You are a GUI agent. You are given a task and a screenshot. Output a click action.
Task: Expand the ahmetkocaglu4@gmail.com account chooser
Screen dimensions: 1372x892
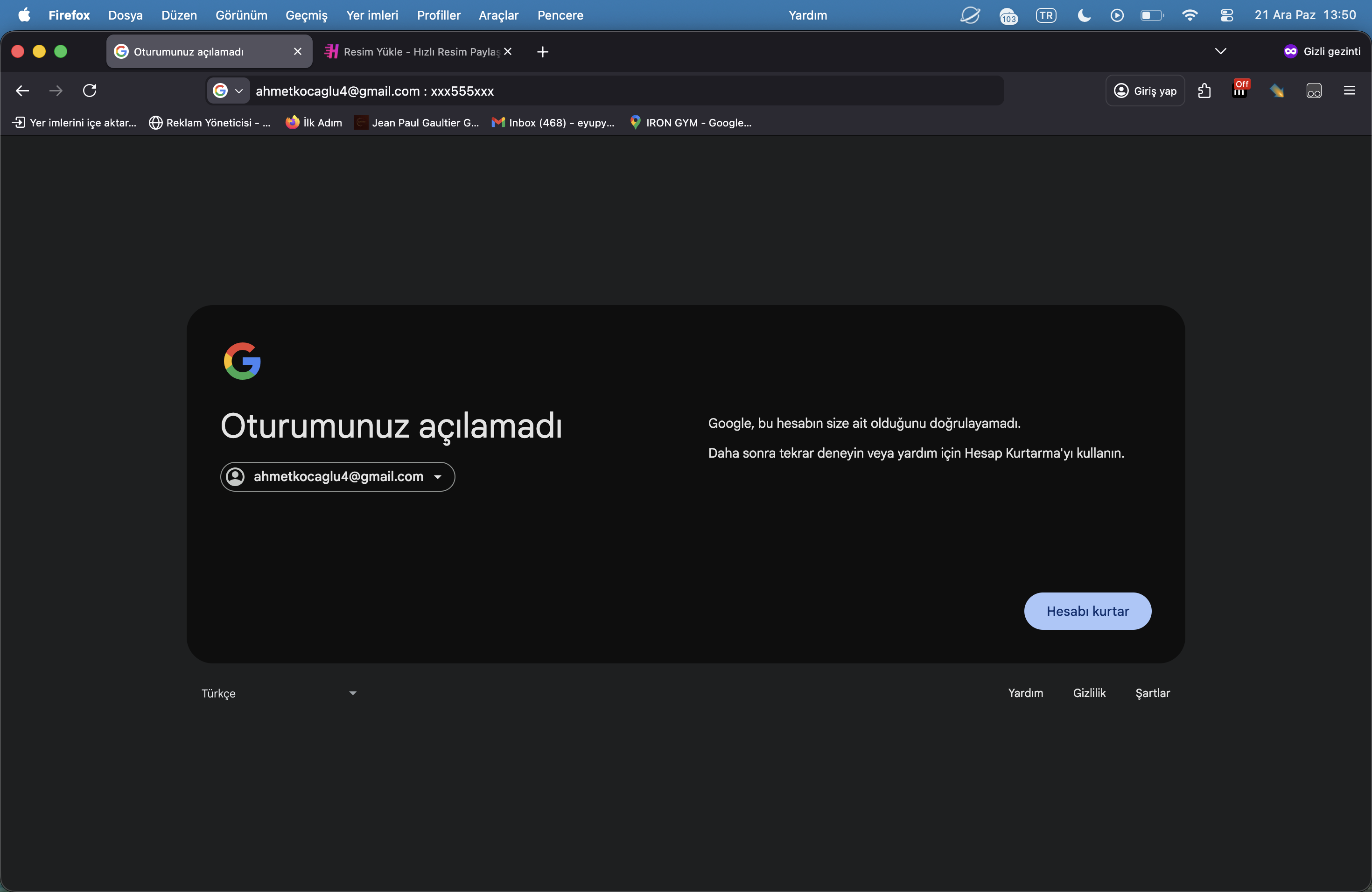click(338, 476)
